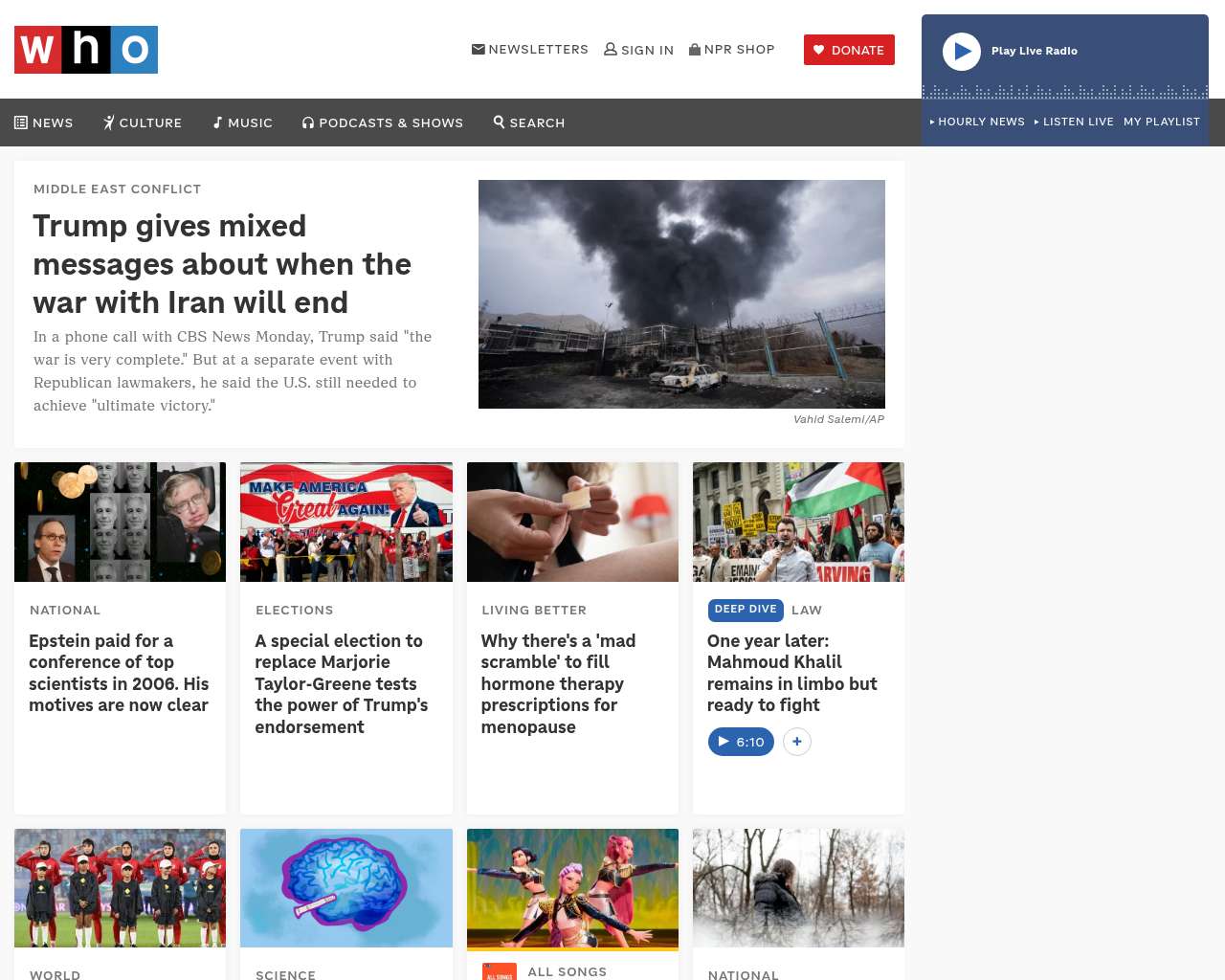This screenshot has width=1225, height=980.
Task: Click the Music note icon
Action: coord(217,122)
